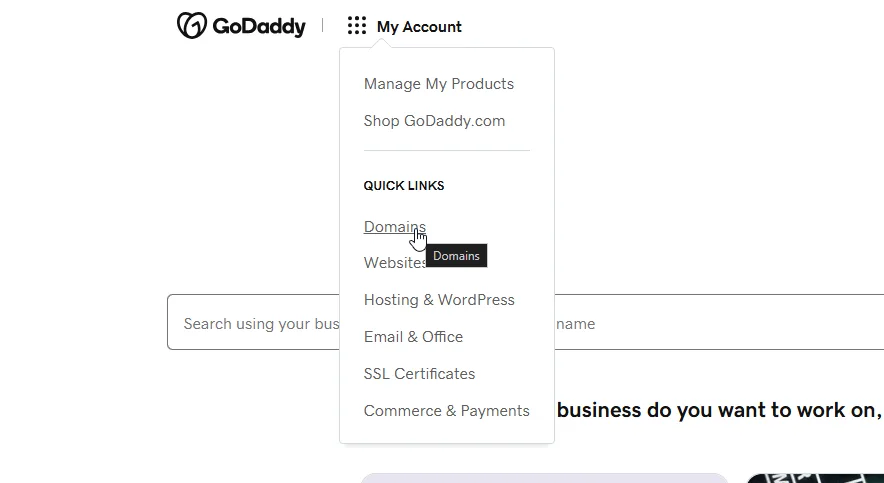Image resolution: width=884 pixels, height=483 pixels.
Task: Click the black Domains tooltip
Action: (456, 256)
